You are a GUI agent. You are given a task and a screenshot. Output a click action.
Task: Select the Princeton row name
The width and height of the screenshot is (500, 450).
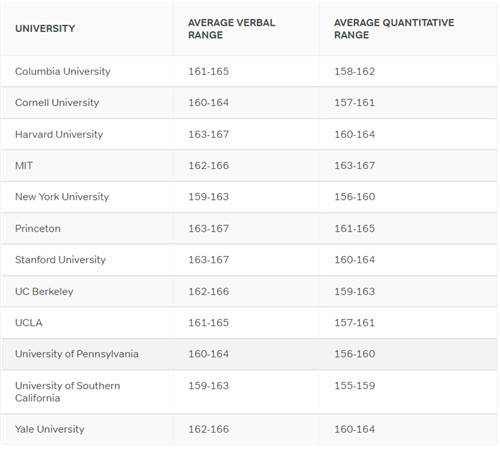(38, 229)
